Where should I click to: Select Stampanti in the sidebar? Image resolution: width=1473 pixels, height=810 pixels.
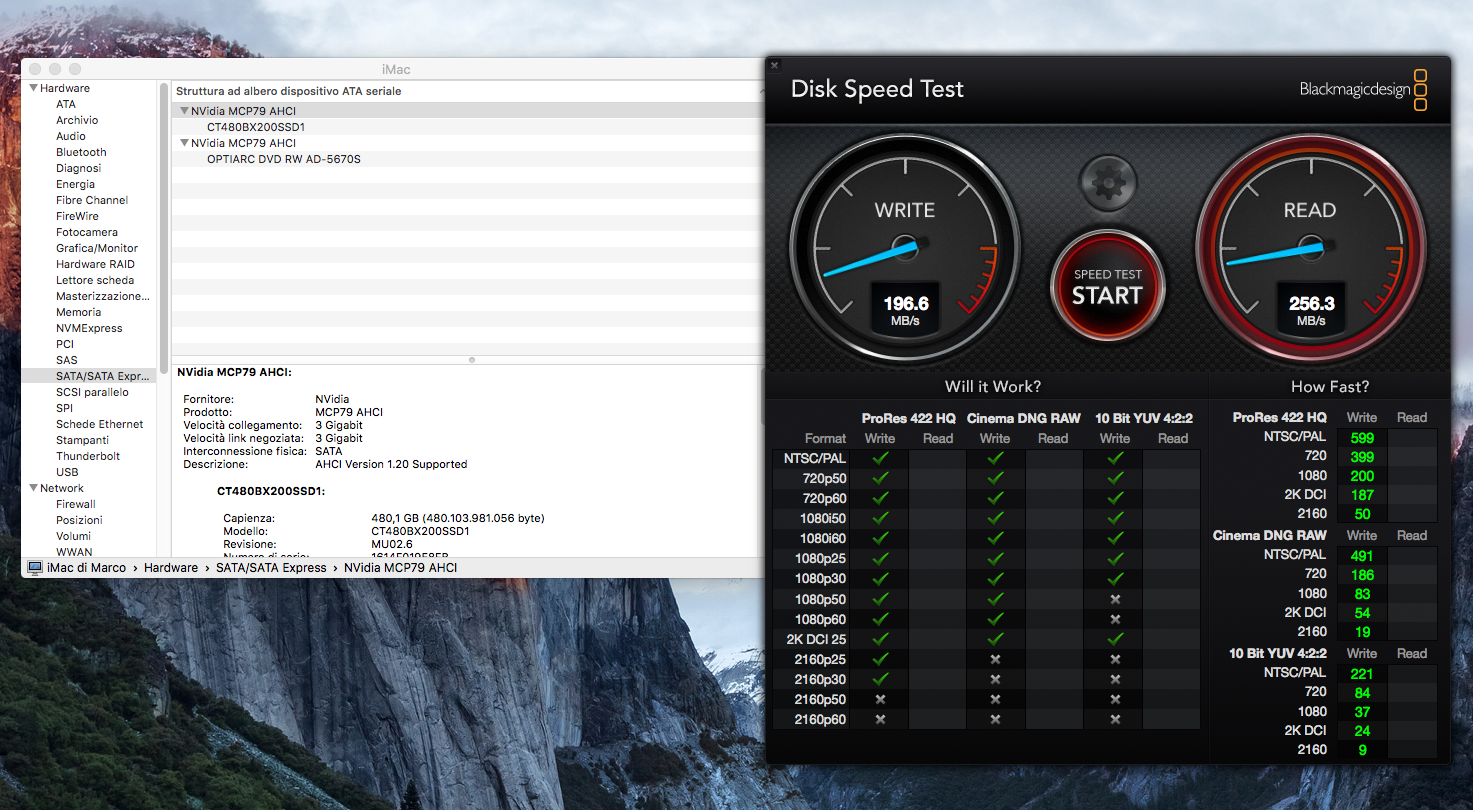coord(82,440)
